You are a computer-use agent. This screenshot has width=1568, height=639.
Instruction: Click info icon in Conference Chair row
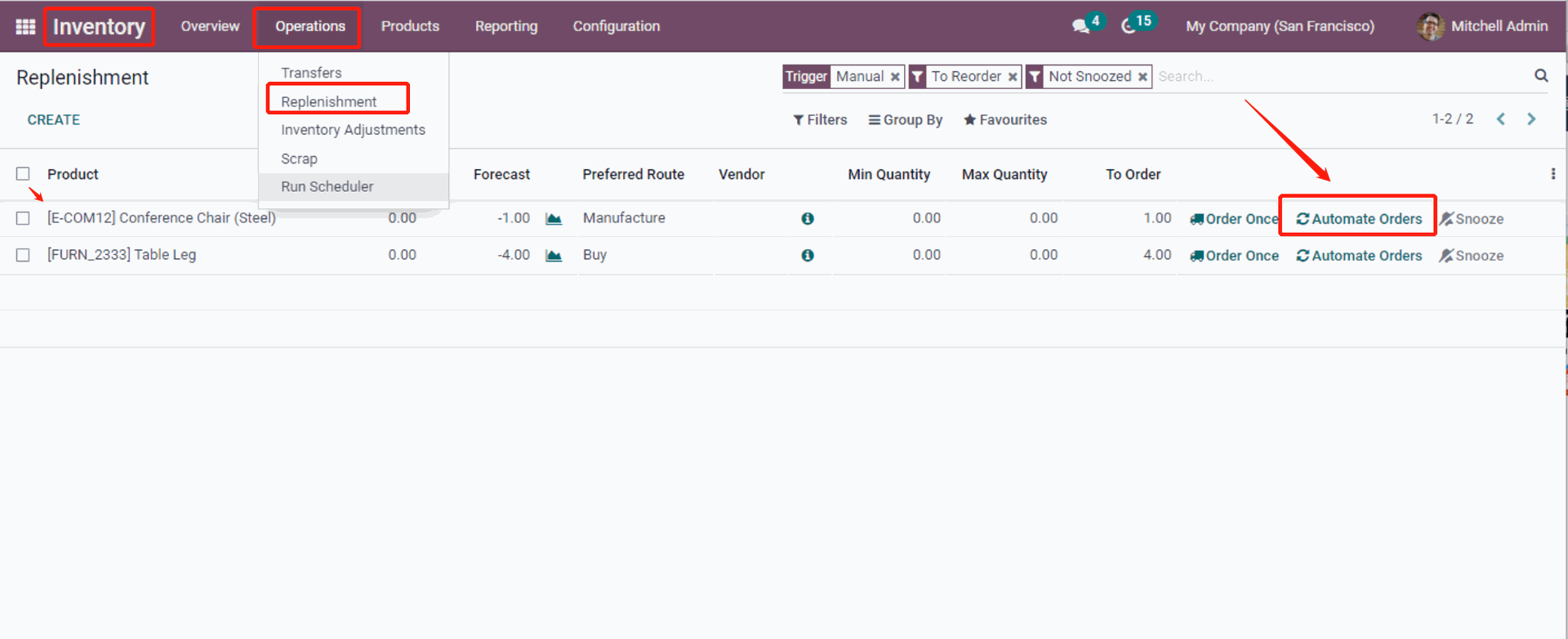[x=807, y=219]
